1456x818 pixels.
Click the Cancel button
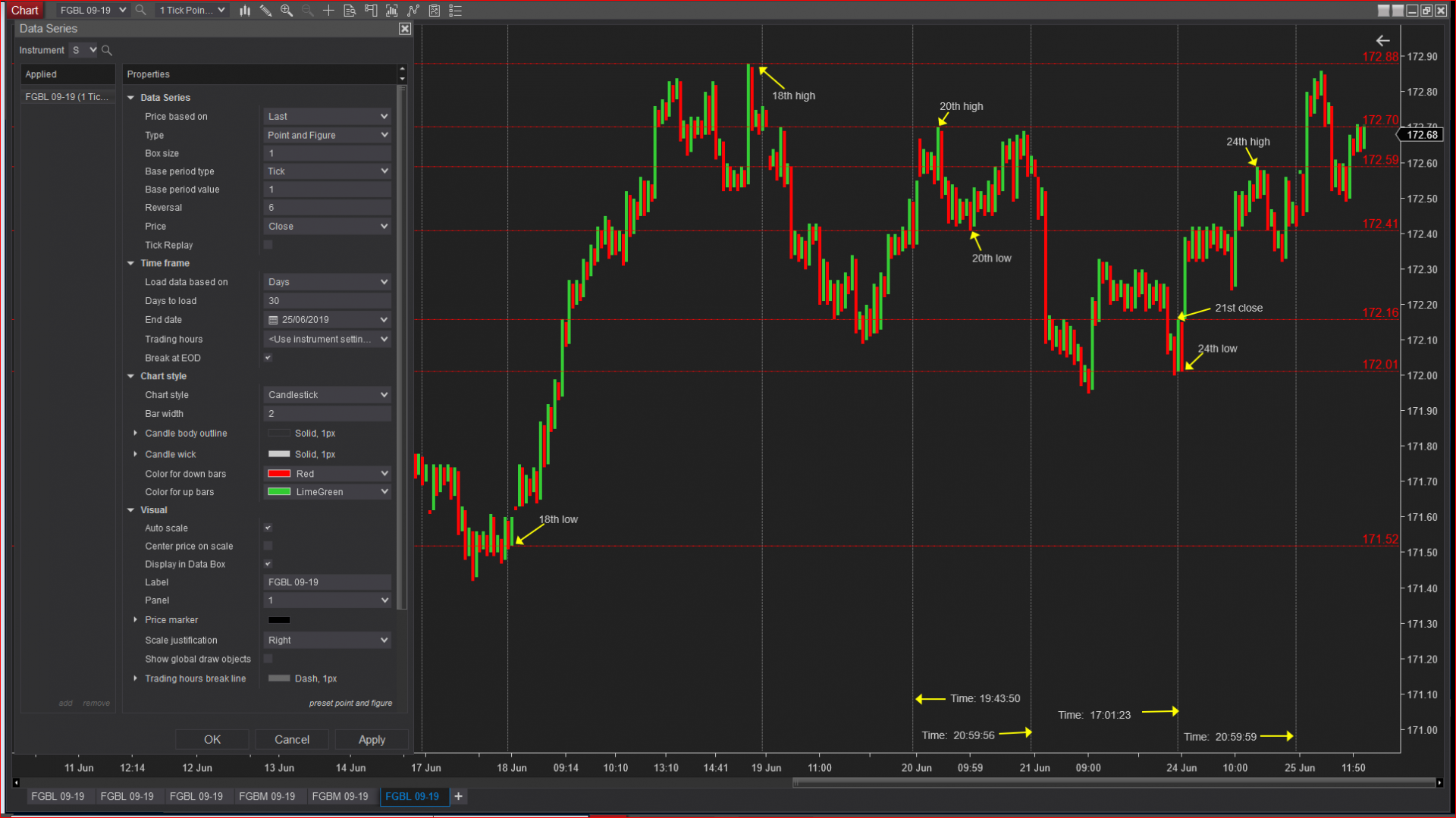pyautogui.click(x=292, y=740)
